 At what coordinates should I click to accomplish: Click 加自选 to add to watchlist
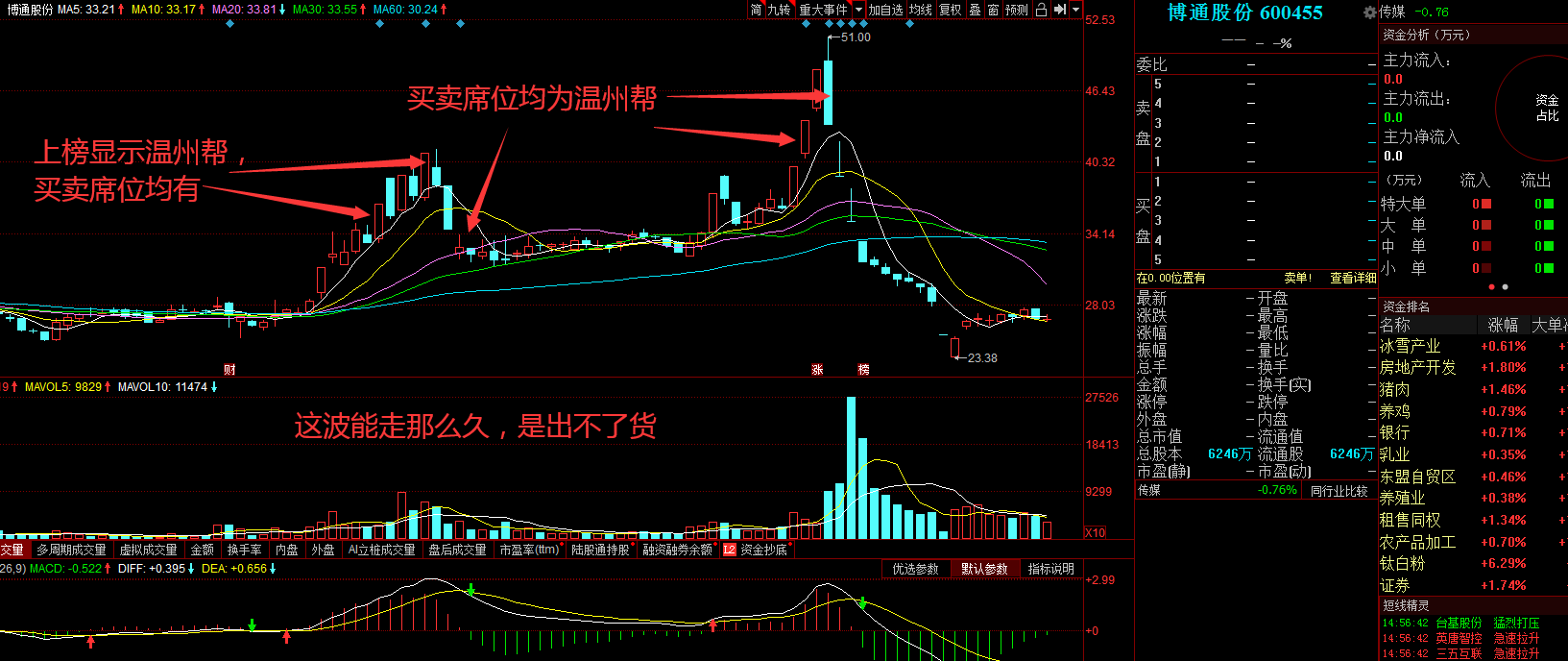click(885, 10)
